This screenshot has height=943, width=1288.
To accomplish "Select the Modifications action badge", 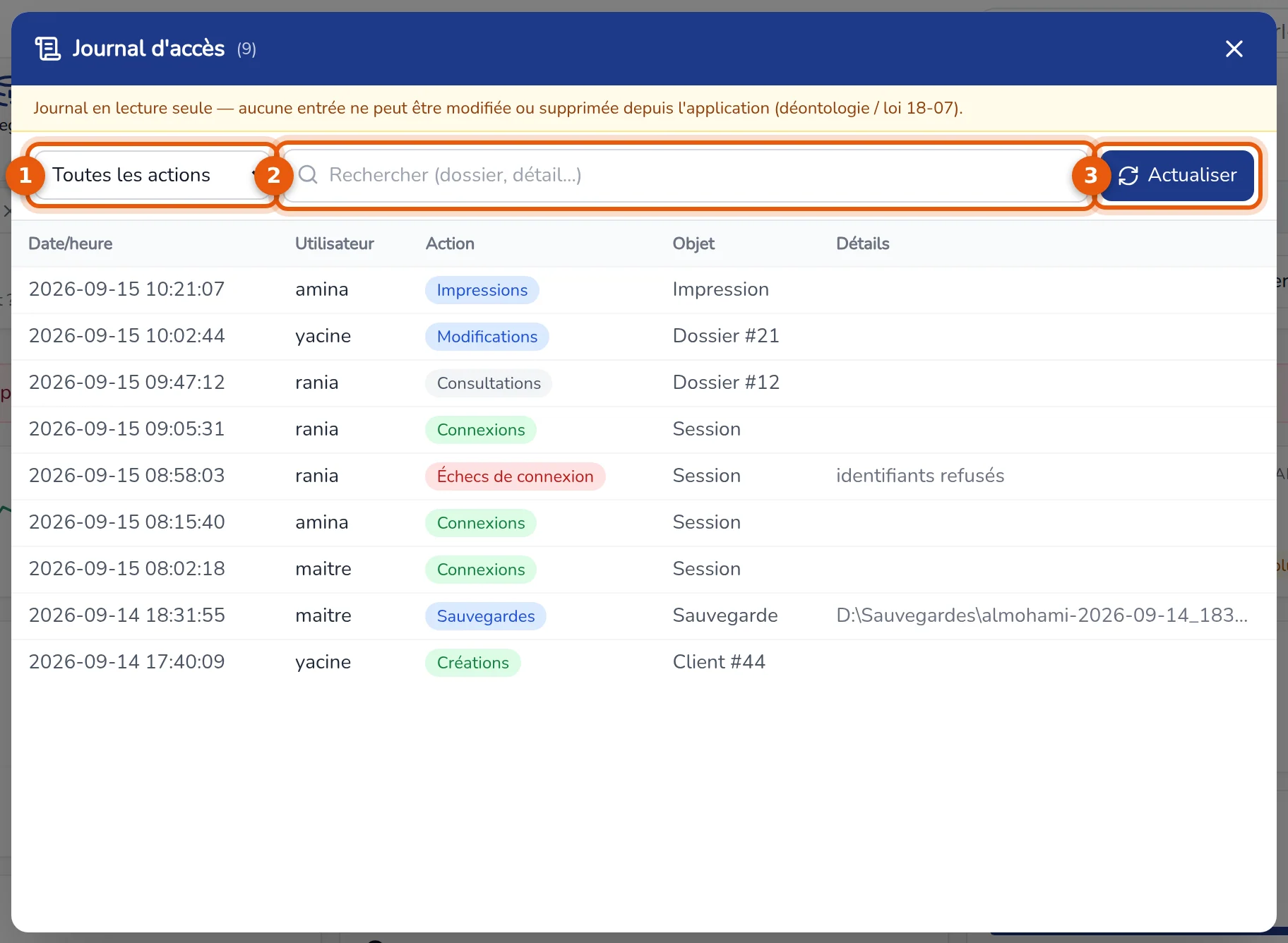I will tap(487, 337).
